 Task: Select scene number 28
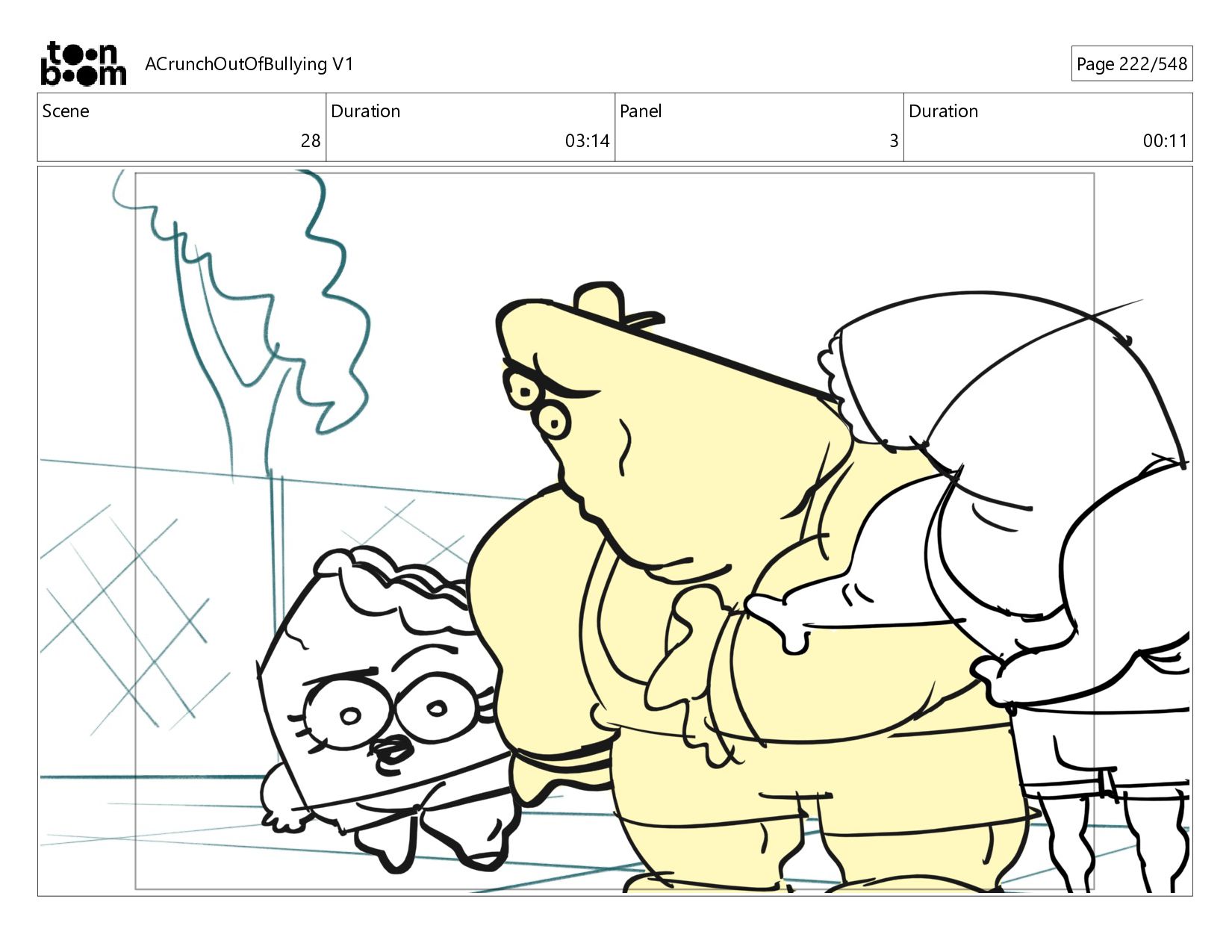click(x=311, y=141)
